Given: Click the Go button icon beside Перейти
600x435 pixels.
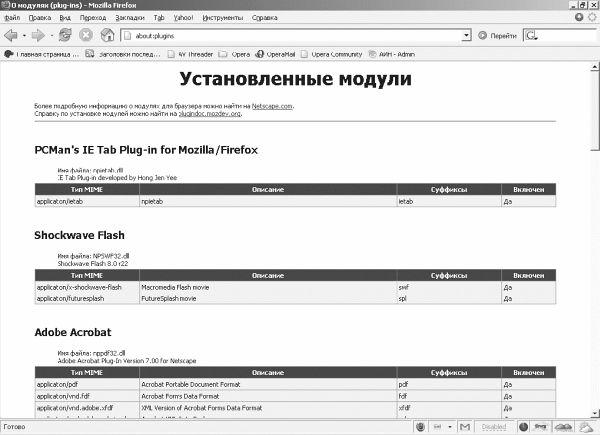Looking at the screenshot, I should pyautogui.click(x=483, y=36).
